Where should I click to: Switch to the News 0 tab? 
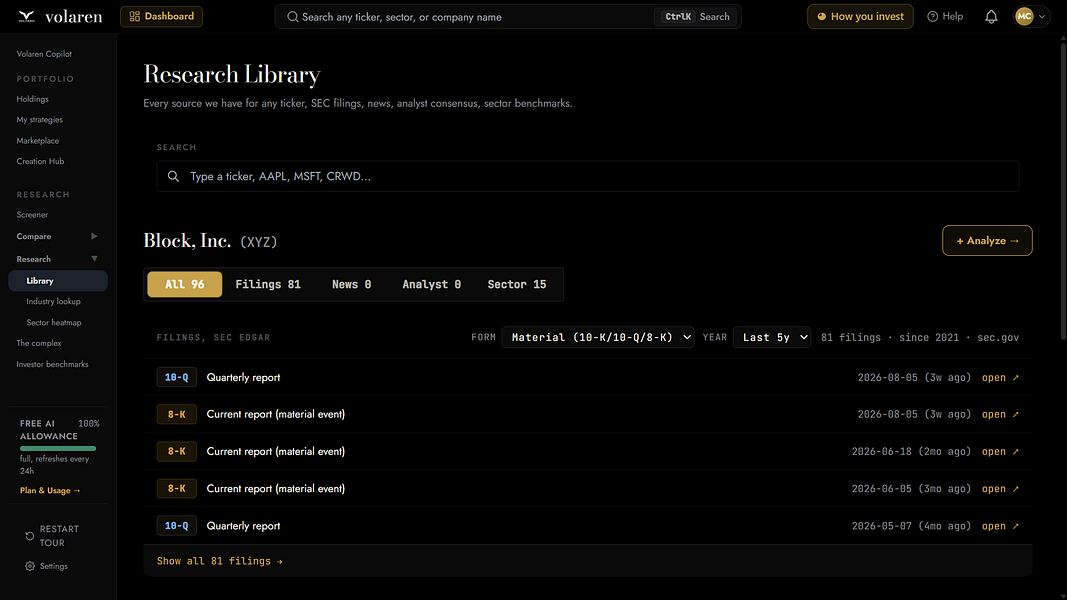352,284
